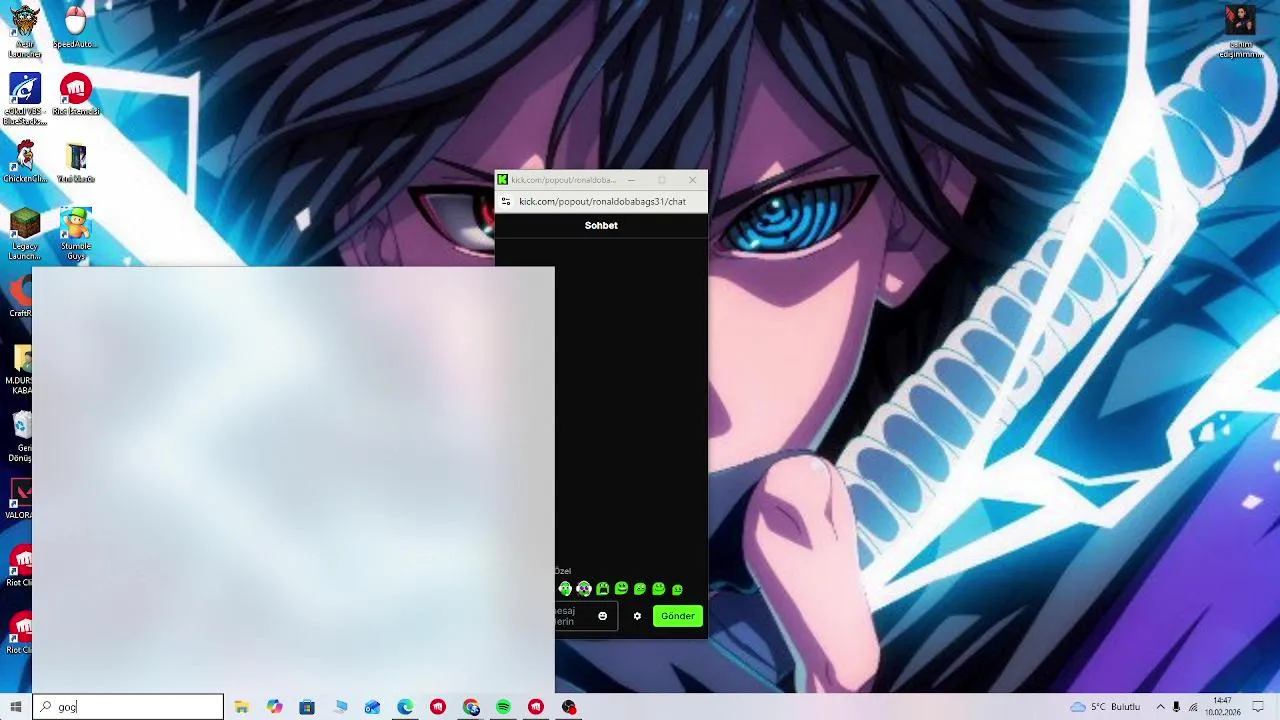Minimize the Kick chat popout window

[x=631, y=180]
